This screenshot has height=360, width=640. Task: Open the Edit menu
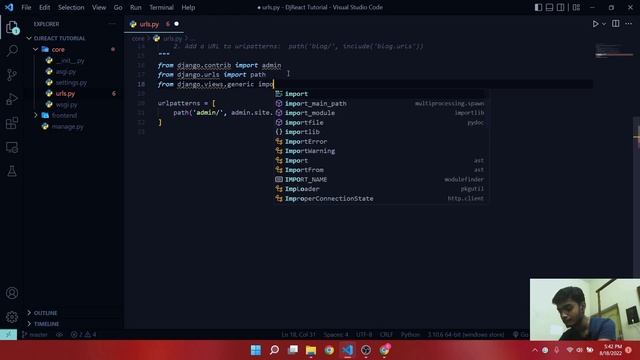tap(44, 7)
